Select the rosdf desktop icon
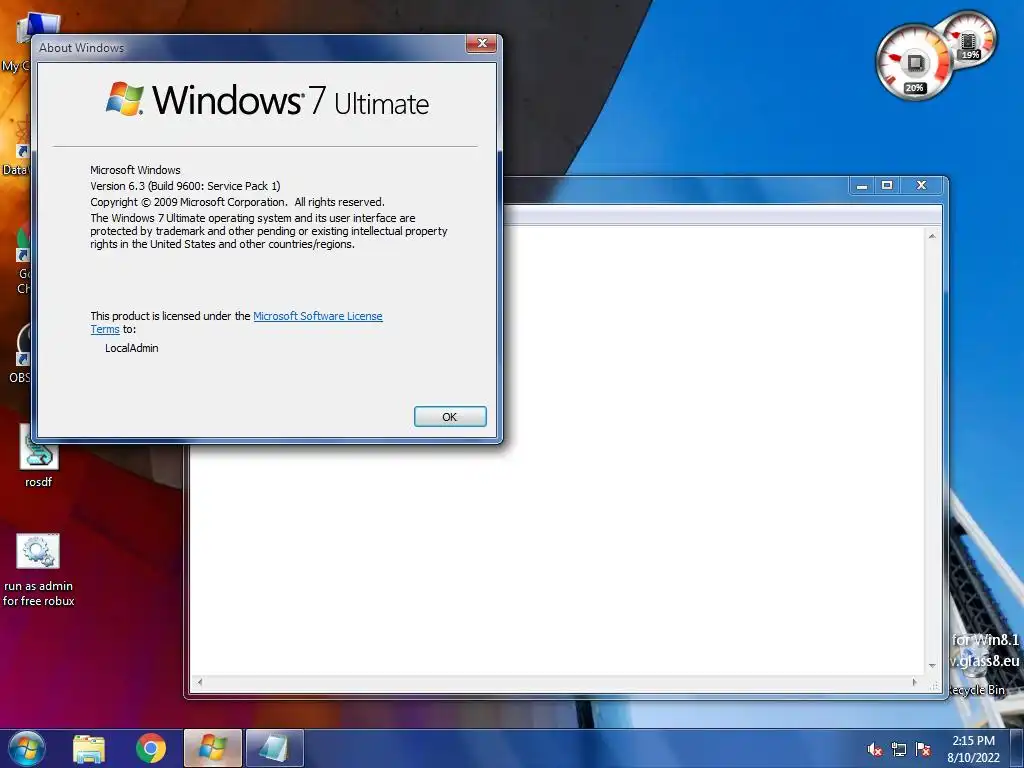Viewport: 1024px width, 768px height. click(39, 457)
